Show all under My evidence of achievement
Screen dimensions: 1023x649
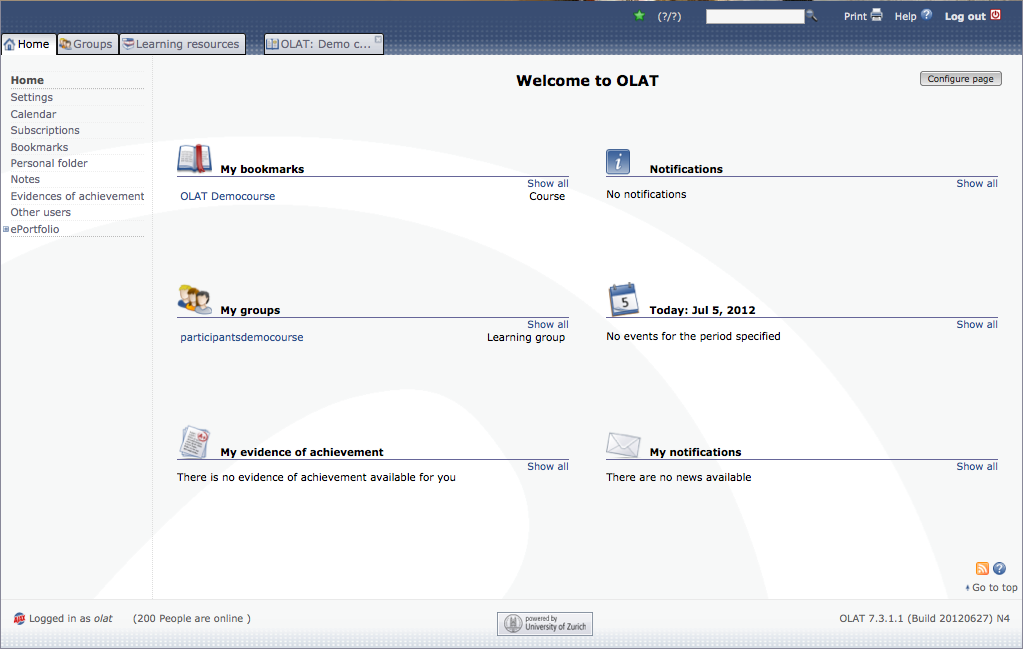click(x=548, y=466)
